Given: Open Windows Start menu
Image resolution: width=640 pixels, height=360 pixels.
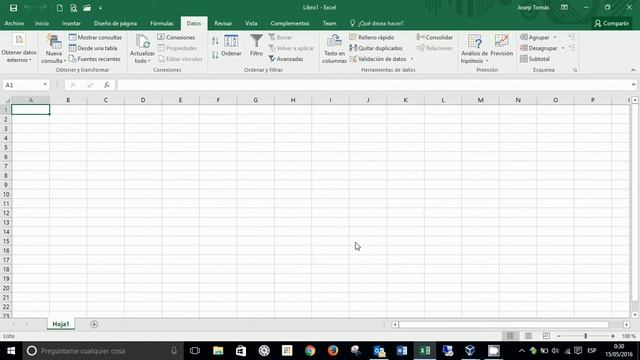Looking at the screenshot, I should [x=11, y=351].
